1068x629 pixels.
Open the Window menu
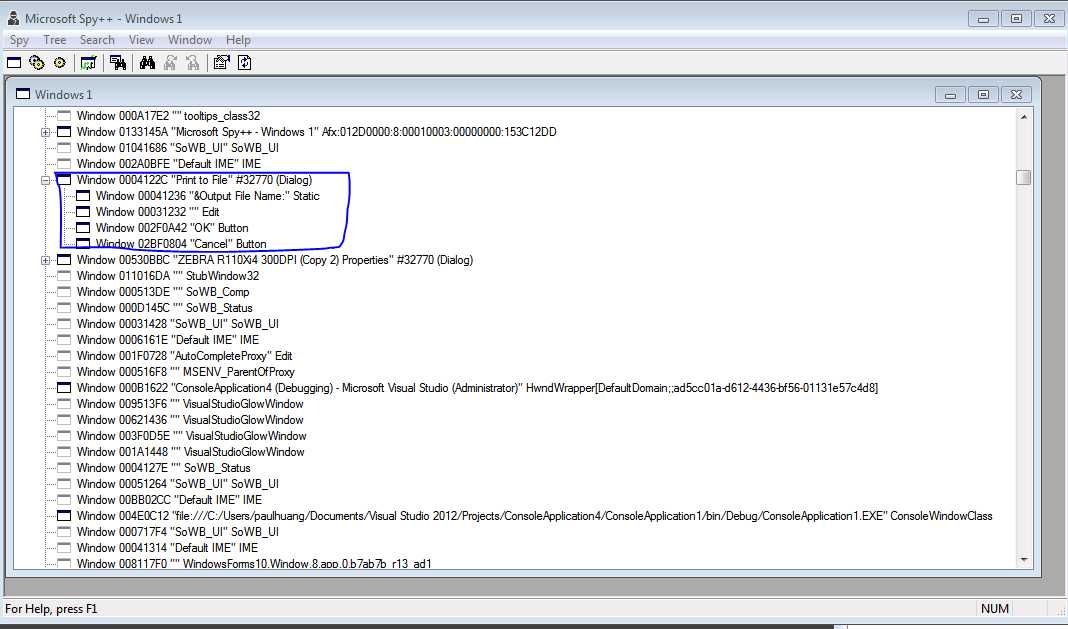coord(190,40)
